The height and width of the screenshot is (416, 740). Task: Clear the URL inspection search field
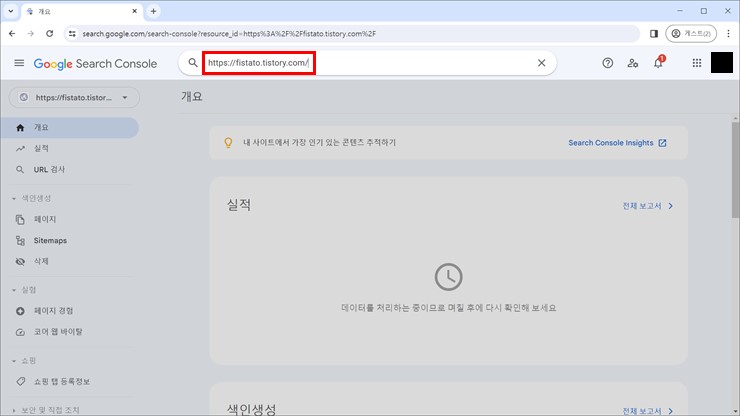(541, 63)
